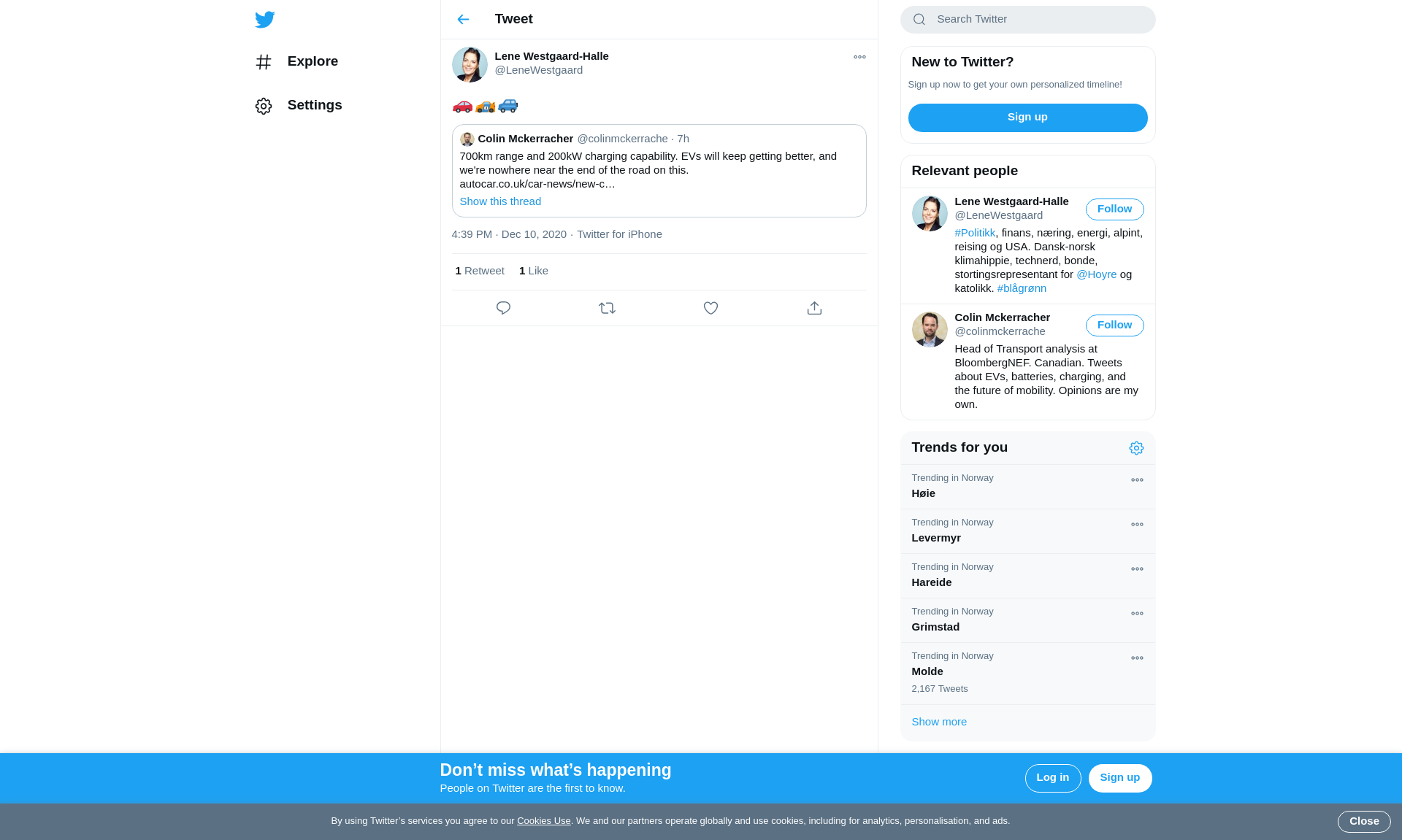1402x840 pixels.
Task: Open more options for Hareide trend
Action: pyautogui.click(x=1137, y=569)
